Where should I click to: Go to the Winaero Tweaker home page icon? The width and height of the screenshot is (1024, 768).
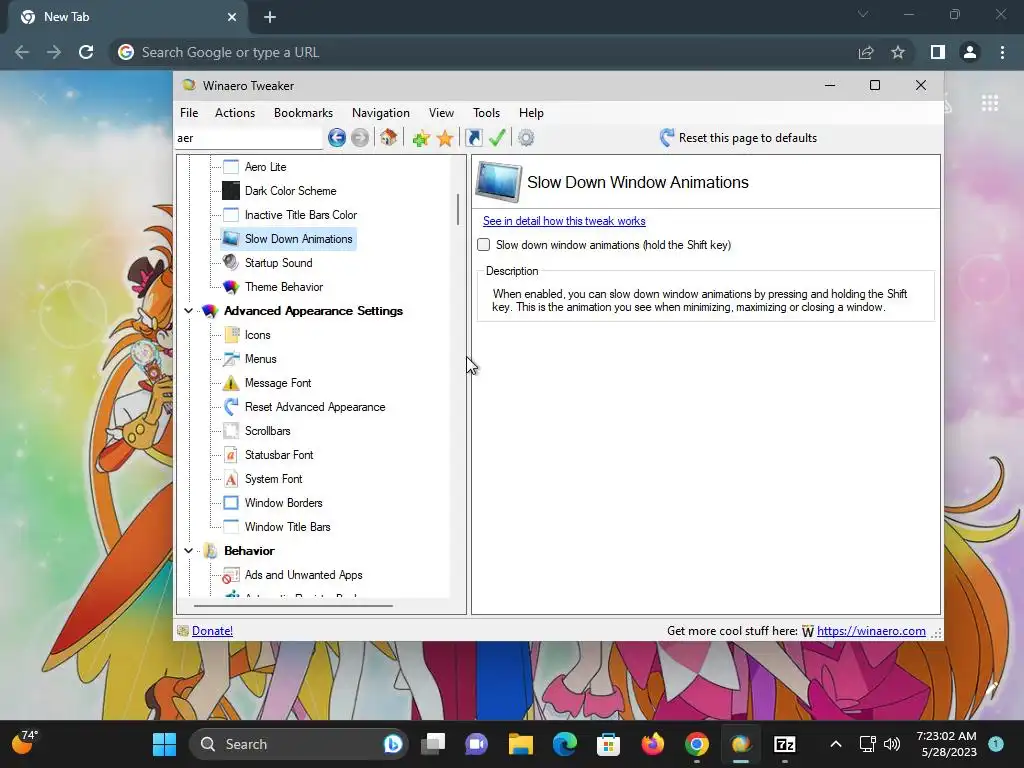(389, 138)
